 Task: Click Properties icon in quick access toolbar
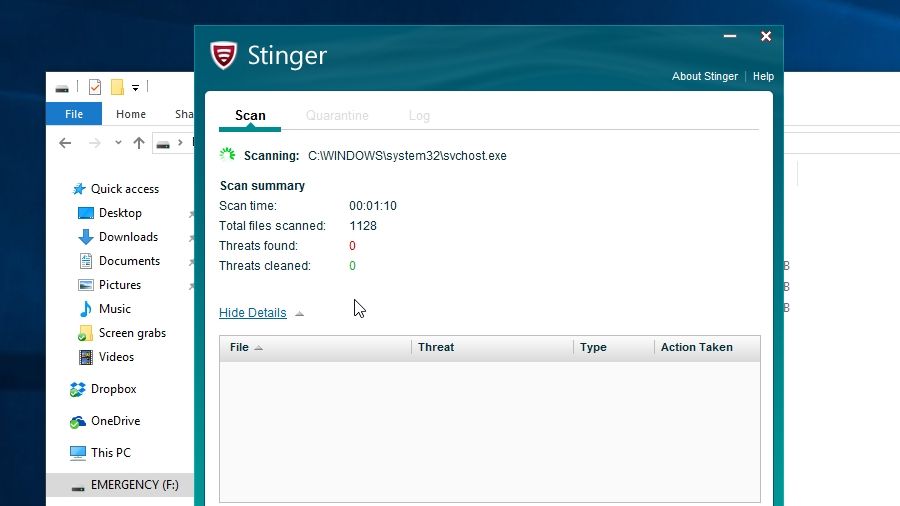[x=95, y=87]
